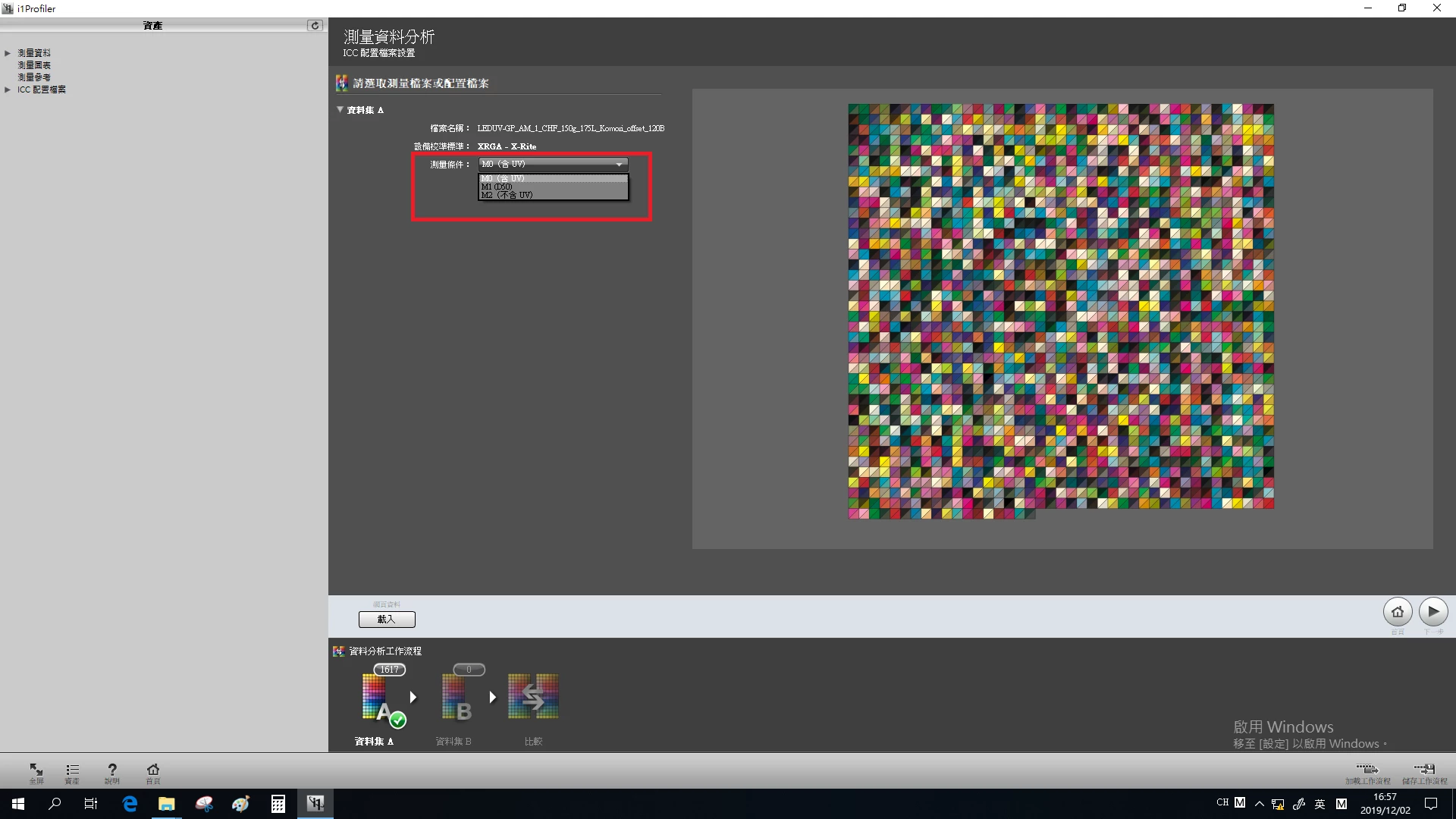
Task: Collapse the 資料集 A section triangle
Action: 340,110
